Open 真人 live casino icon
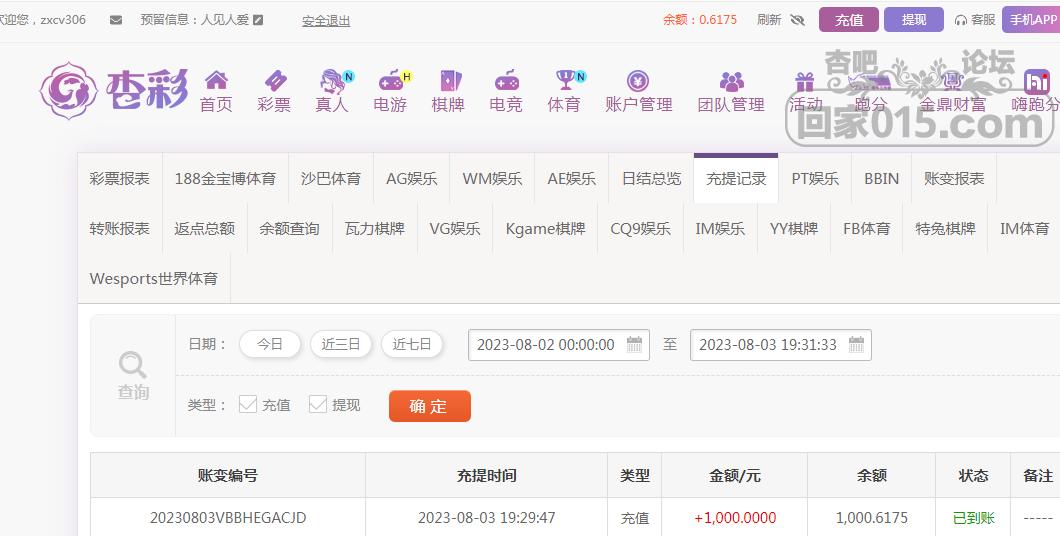 point(333,80)
